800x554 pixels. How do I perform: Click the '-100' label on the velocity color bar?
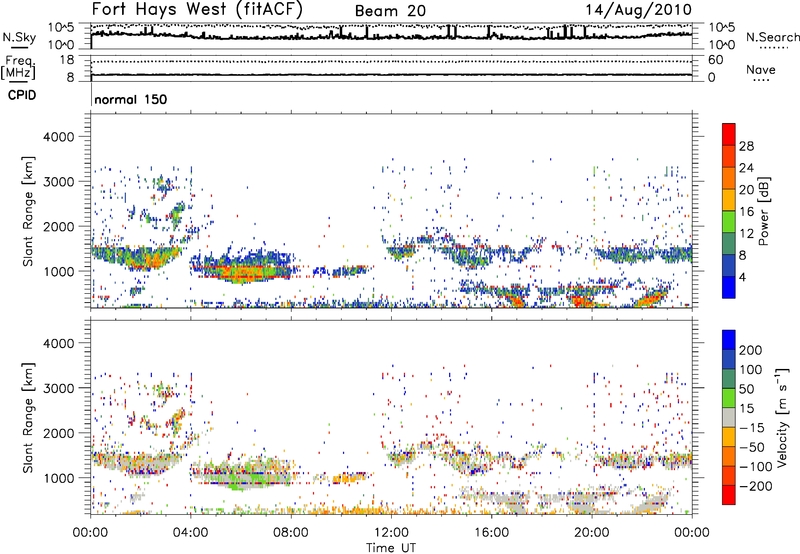[x=756, y=467]
